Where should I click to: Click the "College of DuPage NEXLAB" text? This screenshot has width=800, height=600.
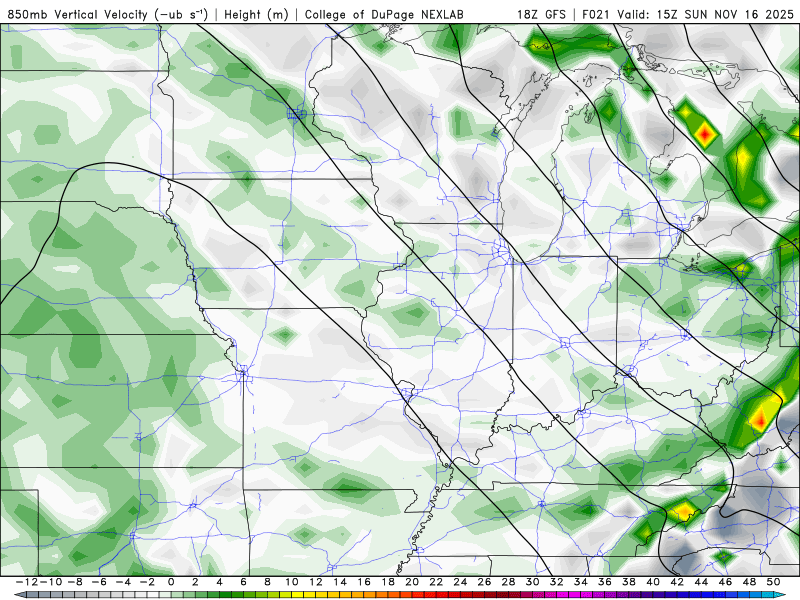point(384,15)
